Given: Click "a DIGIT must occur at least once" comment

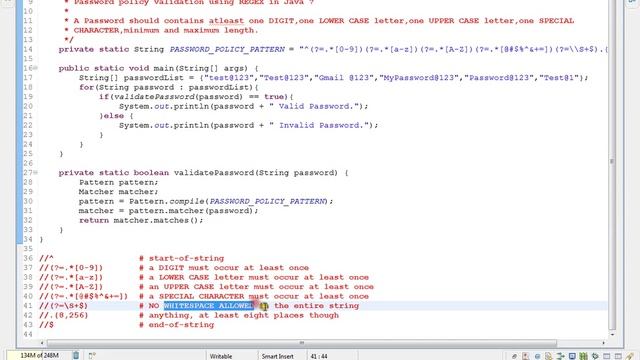Looking at the screenshot, I should click(229, 268).
